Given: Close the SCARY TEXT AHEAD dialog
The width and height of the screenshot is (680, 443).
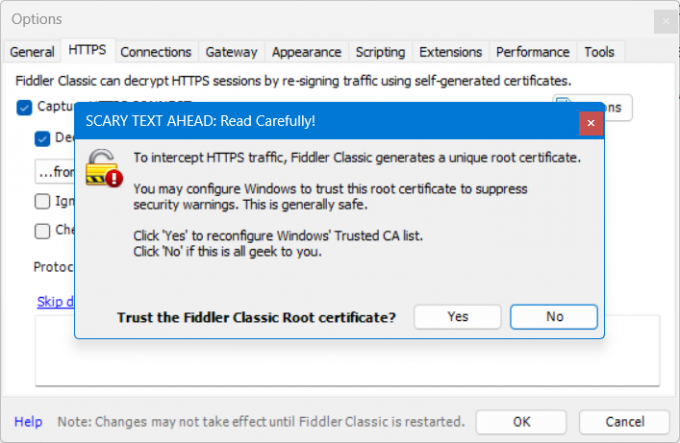Looking at the screenshot, I should pos(591,122).
